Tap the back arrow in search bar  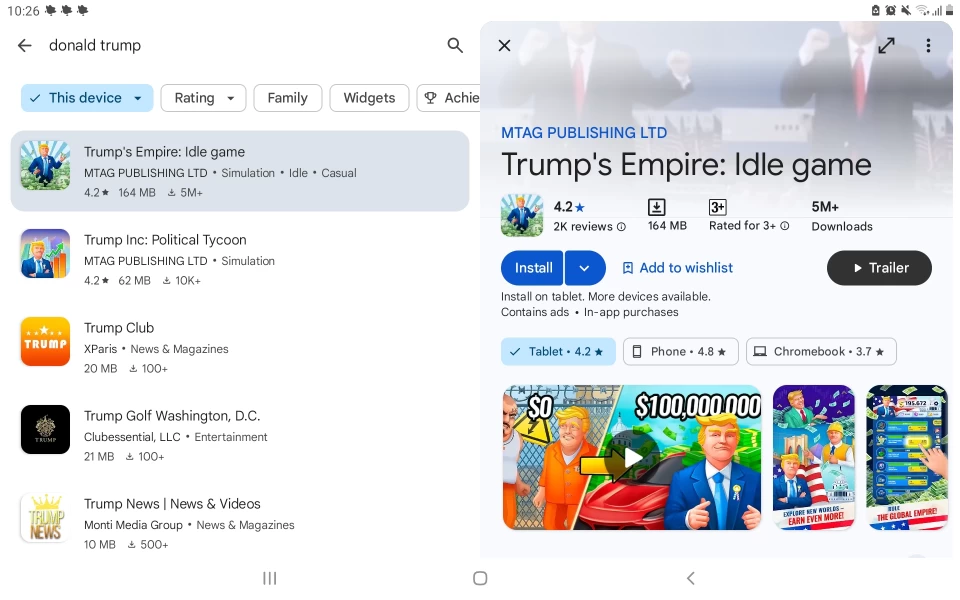25,45
